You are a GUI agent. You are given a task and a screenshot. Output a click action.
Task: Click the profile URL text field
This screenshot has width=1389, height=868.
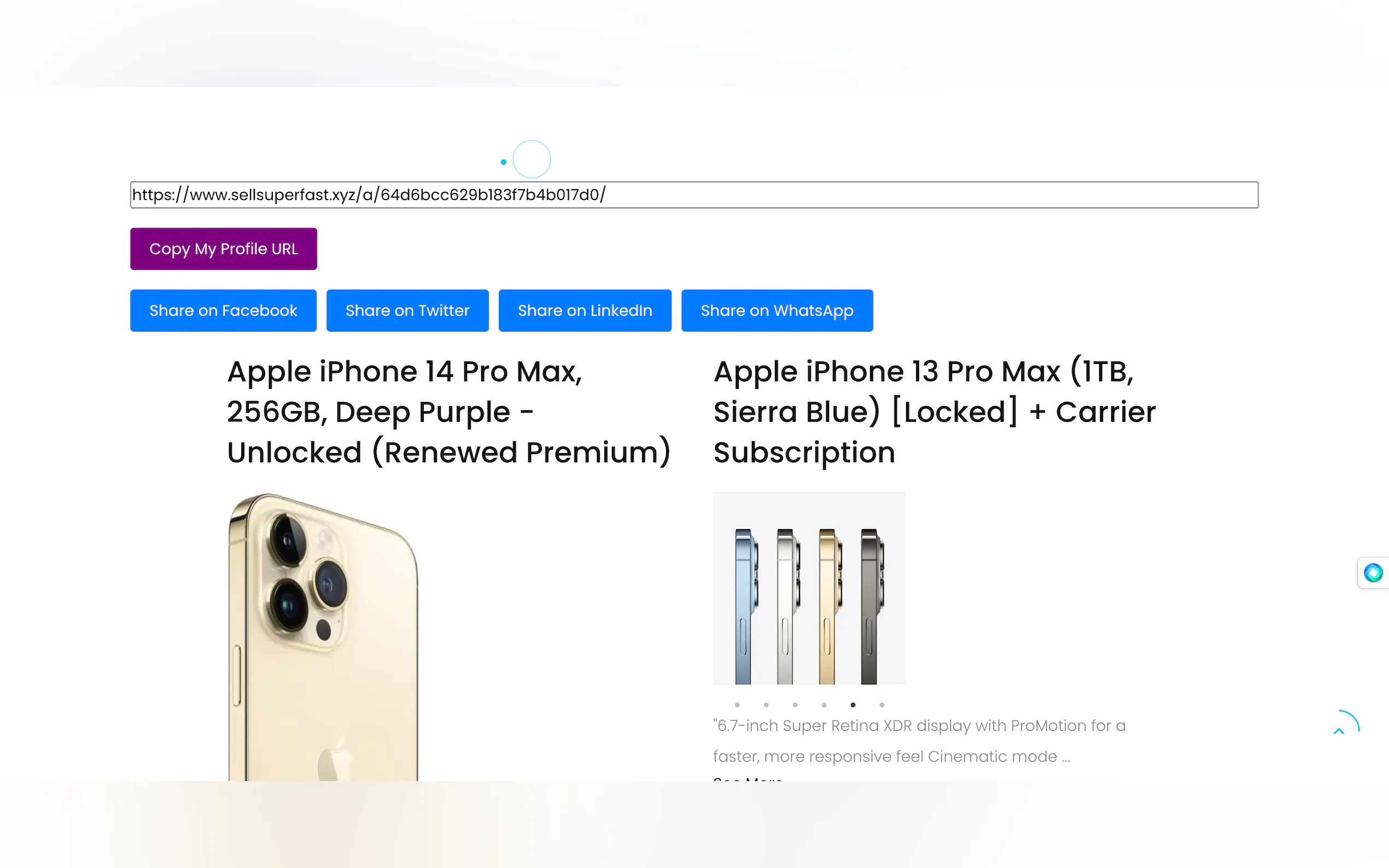coord(693,195)
